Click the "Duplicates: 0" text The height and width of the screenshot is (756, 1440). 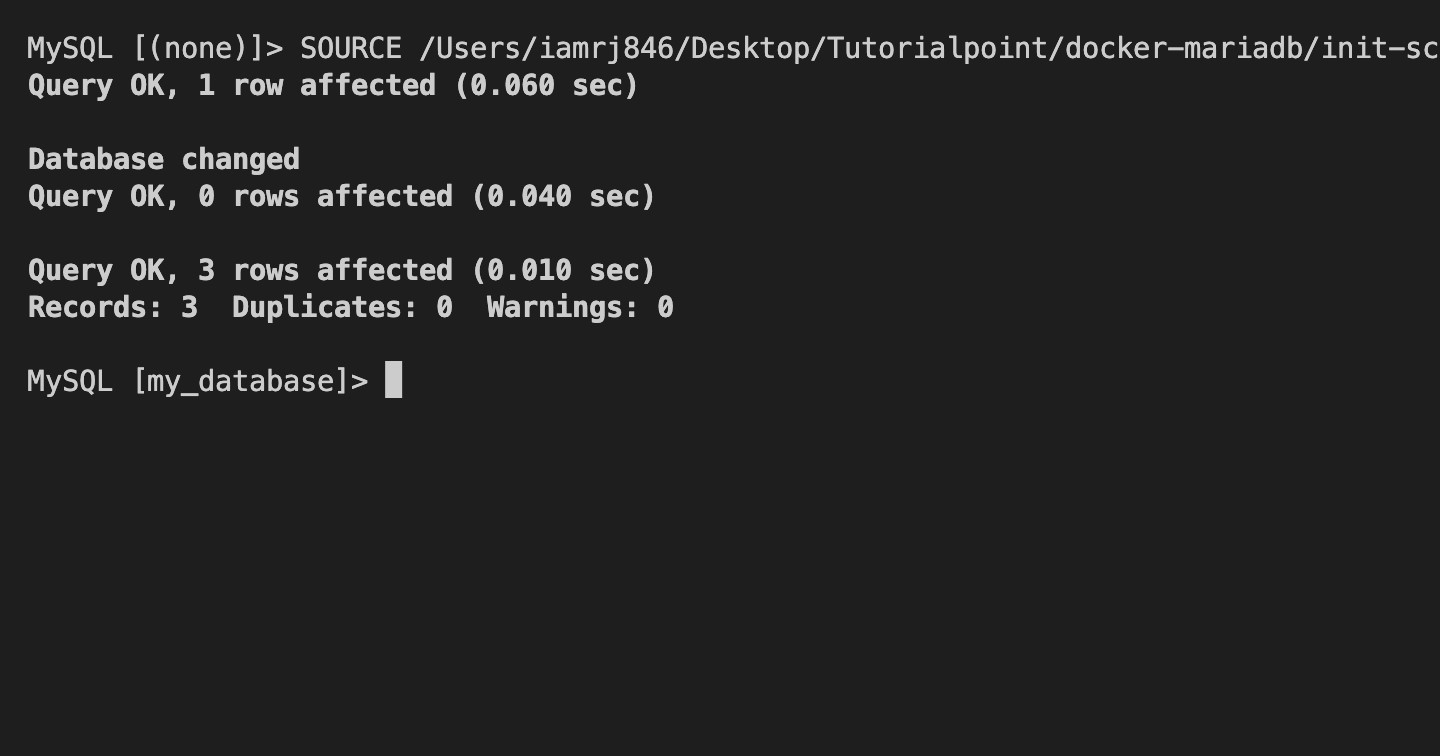[342, 308]
